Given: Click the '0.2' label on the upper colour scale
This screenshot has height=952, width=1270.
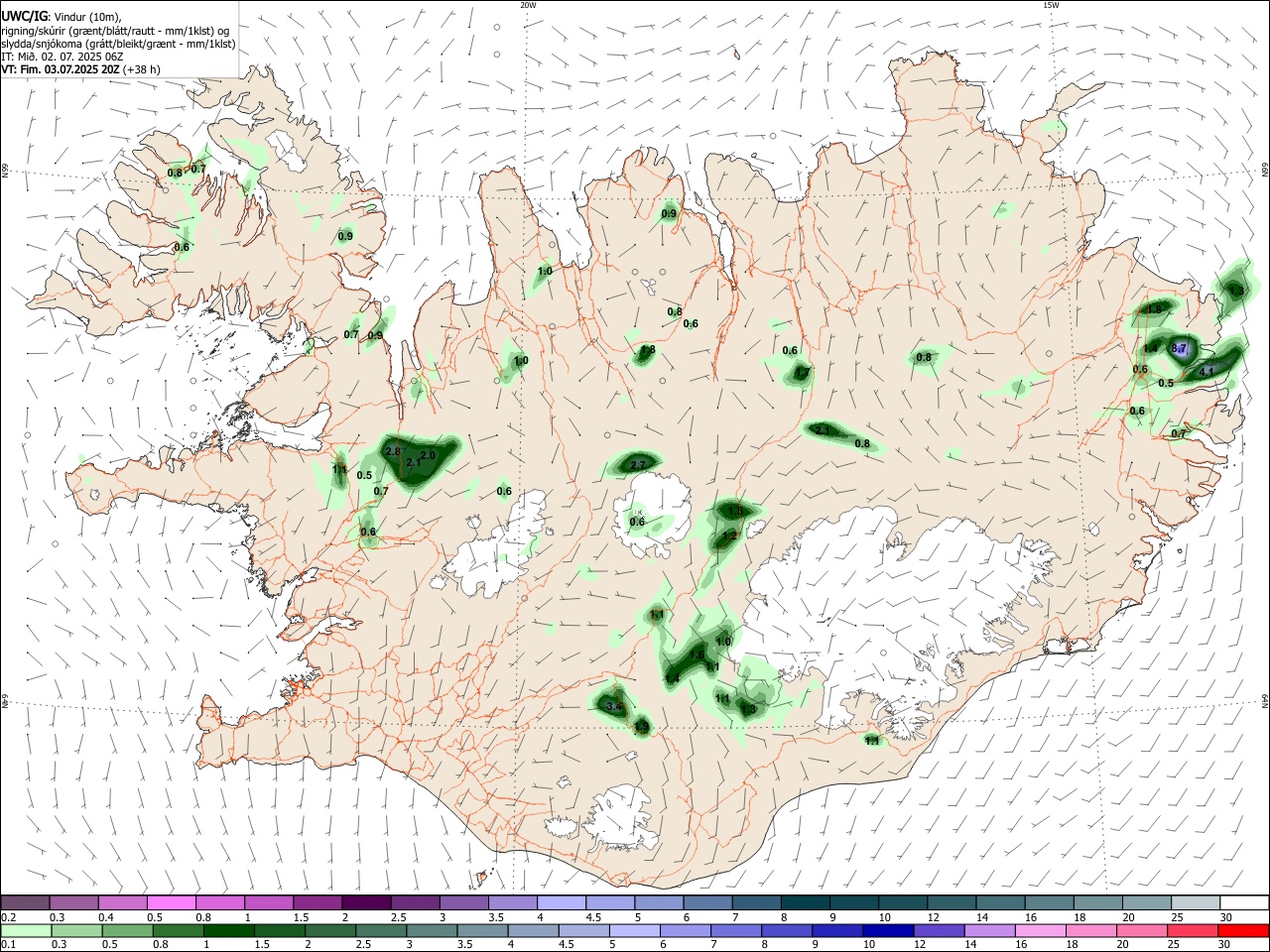Looking at the screenshot, I should [8, 917].
